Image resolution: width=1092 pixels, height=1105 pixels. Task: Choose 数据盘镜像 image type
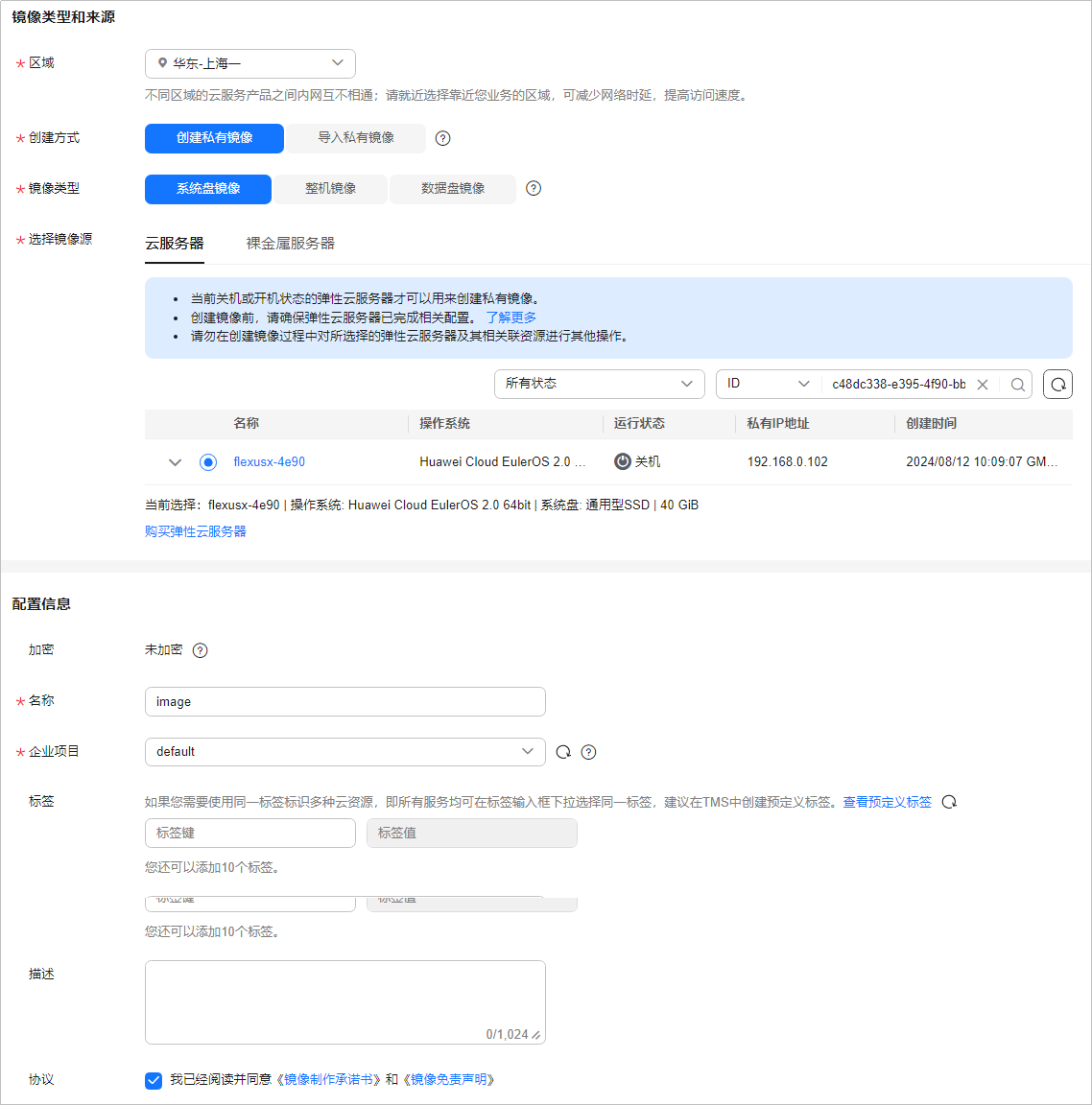[453, 189]
